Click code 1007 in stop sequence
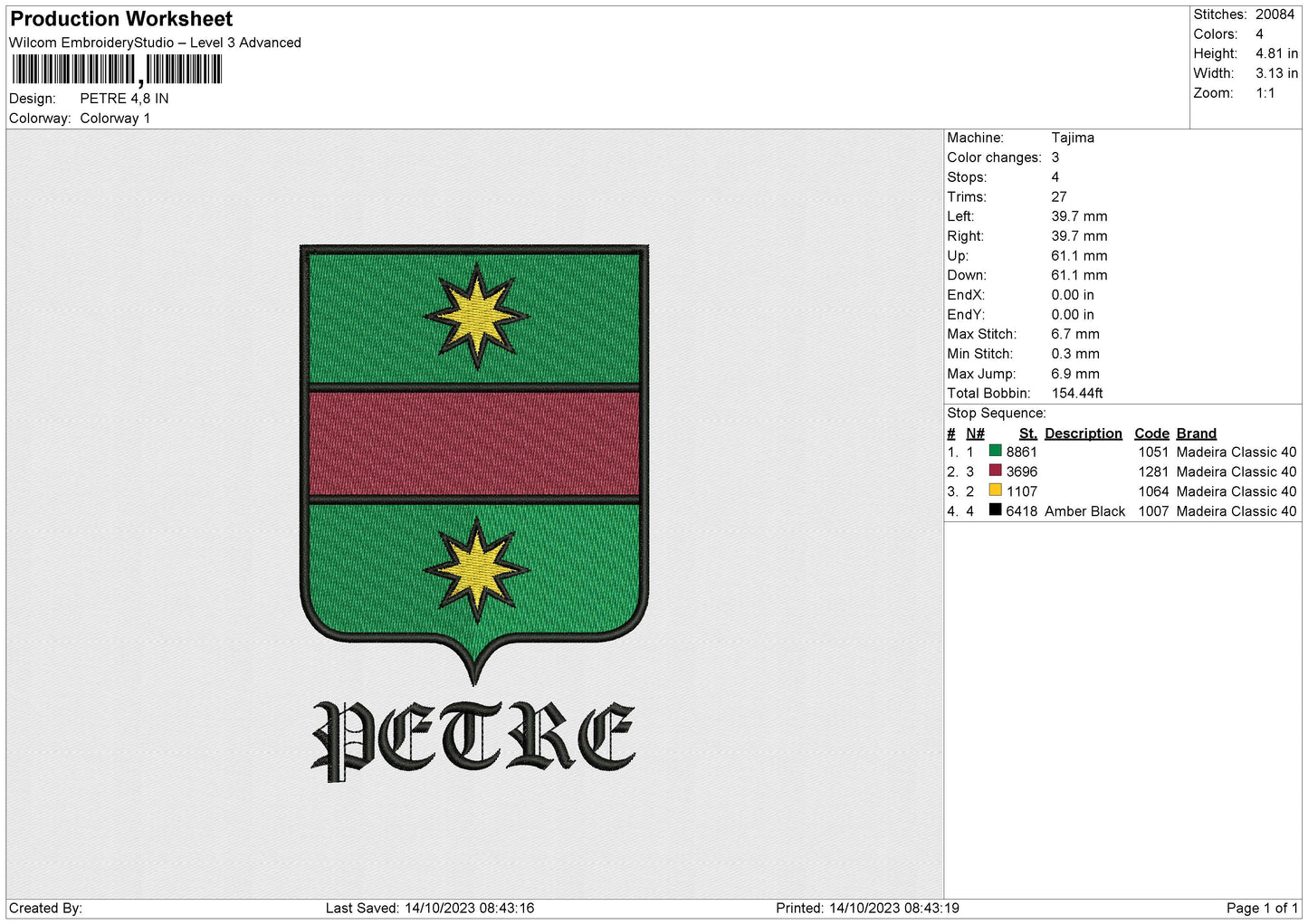The width and height of the screenshot is (1308, 924). [x=1153, y=511]
